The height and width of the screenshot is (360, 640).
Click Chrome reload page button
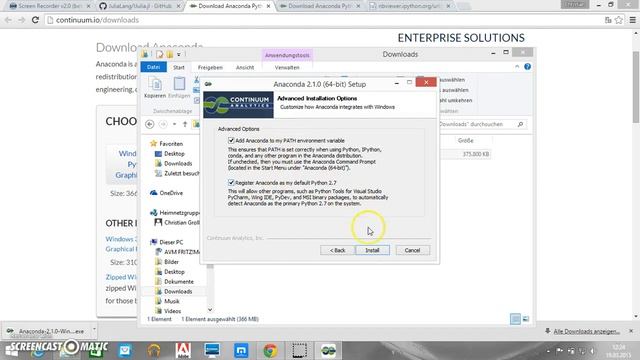(x=35, y=20)
